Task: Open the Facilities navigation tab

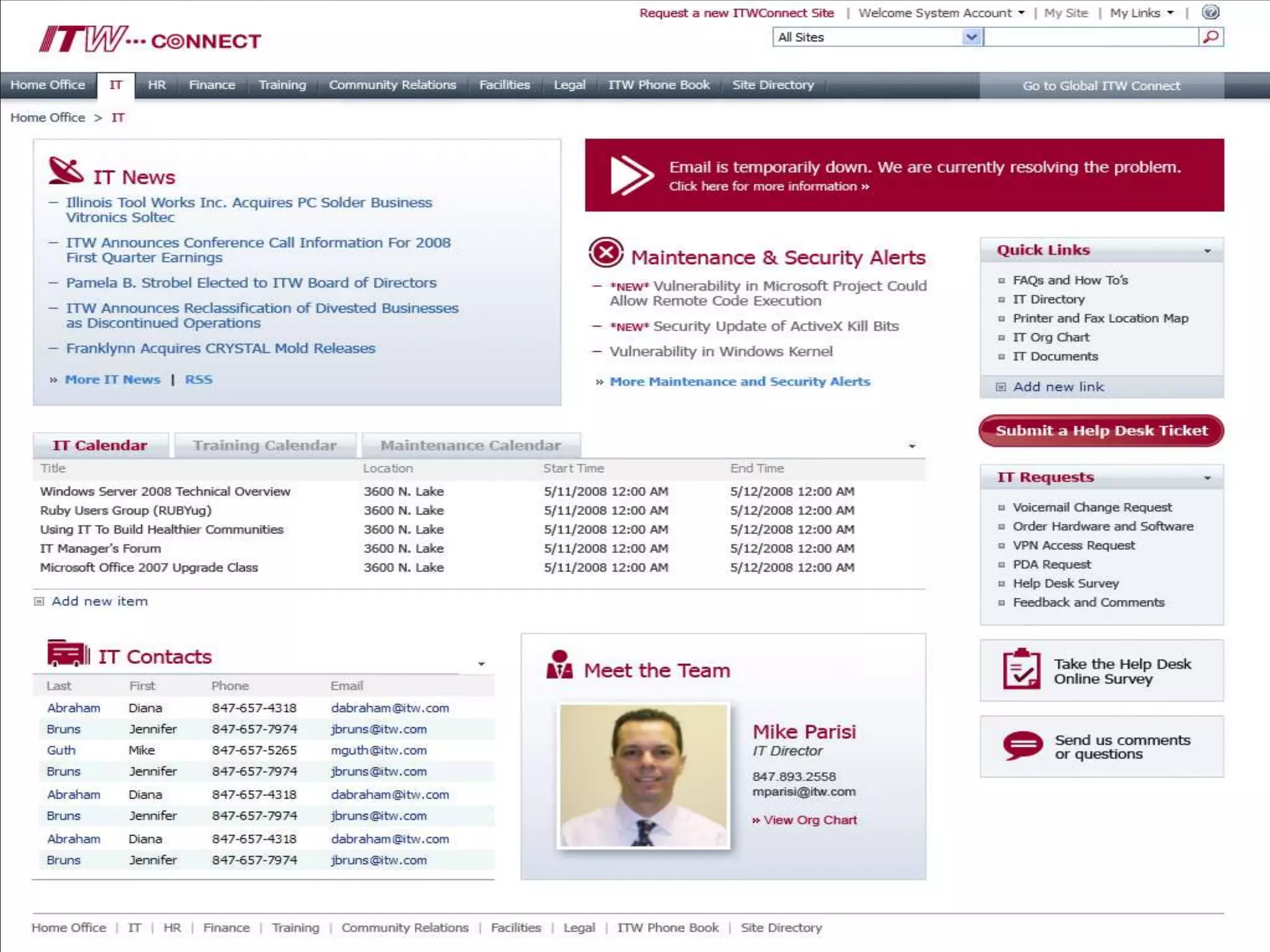Action: coord(505,85)
